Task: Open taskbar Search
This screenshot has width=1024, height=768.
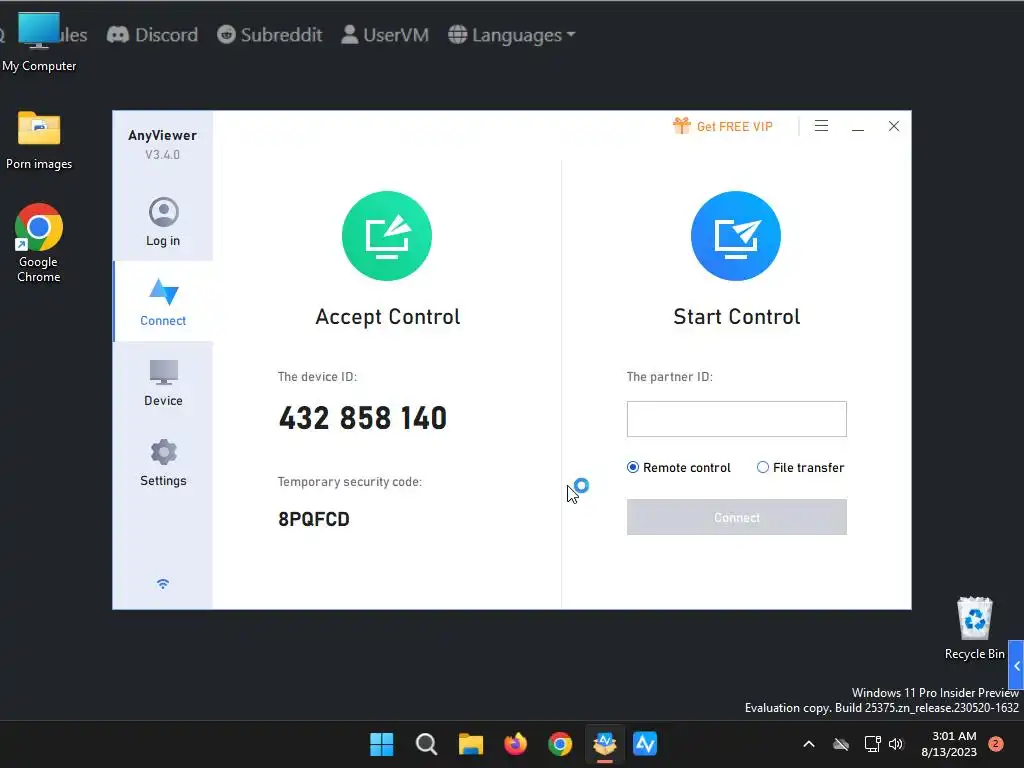Action: 426,744
